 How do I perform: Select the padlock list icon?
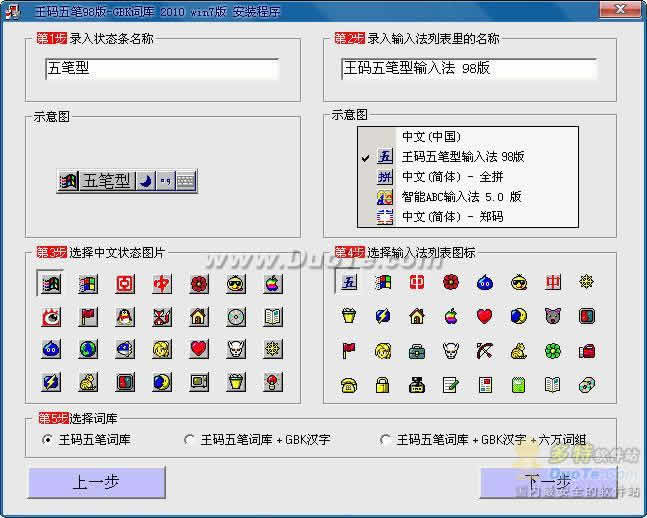click(382, 384)
